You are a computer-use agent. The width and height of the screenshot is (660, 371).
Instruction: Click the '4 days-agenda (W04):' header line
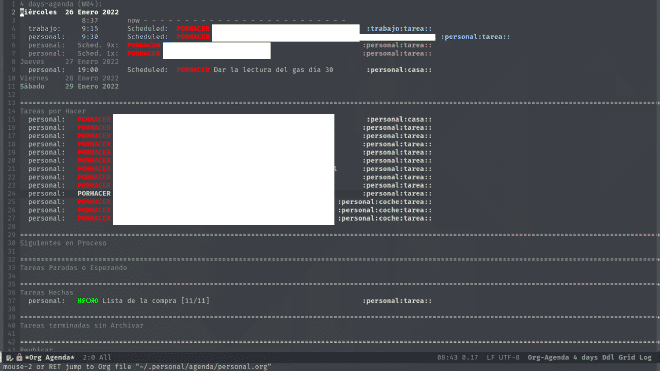pyautogui.click(x=61, y=4)
